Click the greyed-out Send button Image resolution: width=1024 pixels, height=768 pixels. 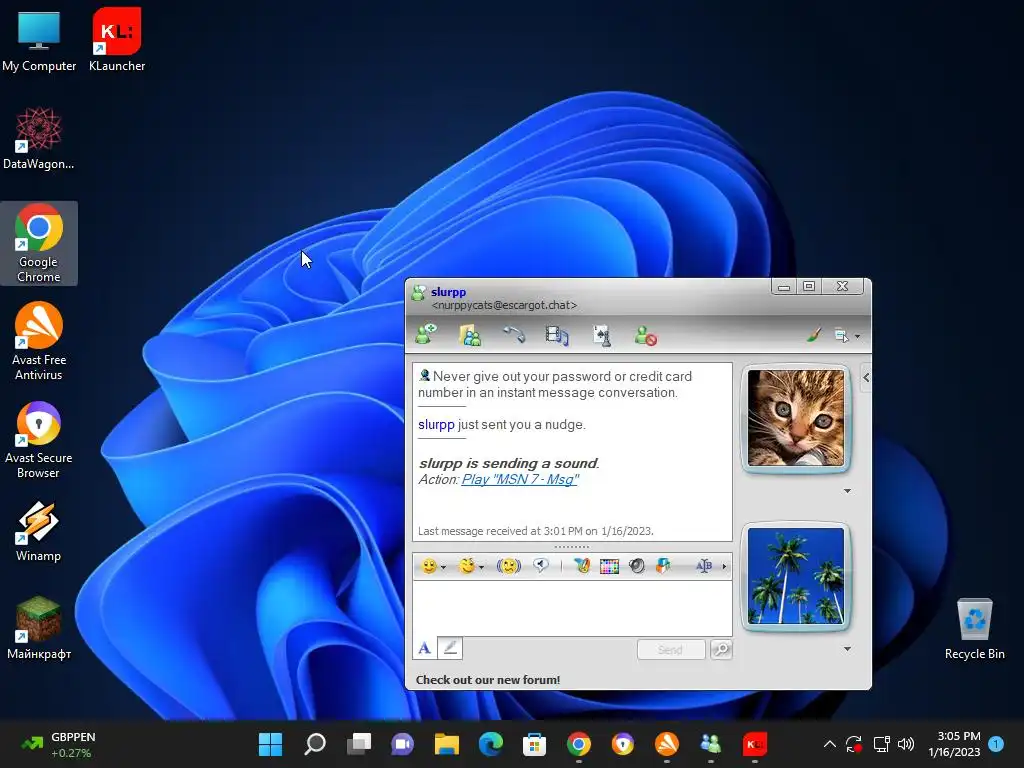coord(671,650)
